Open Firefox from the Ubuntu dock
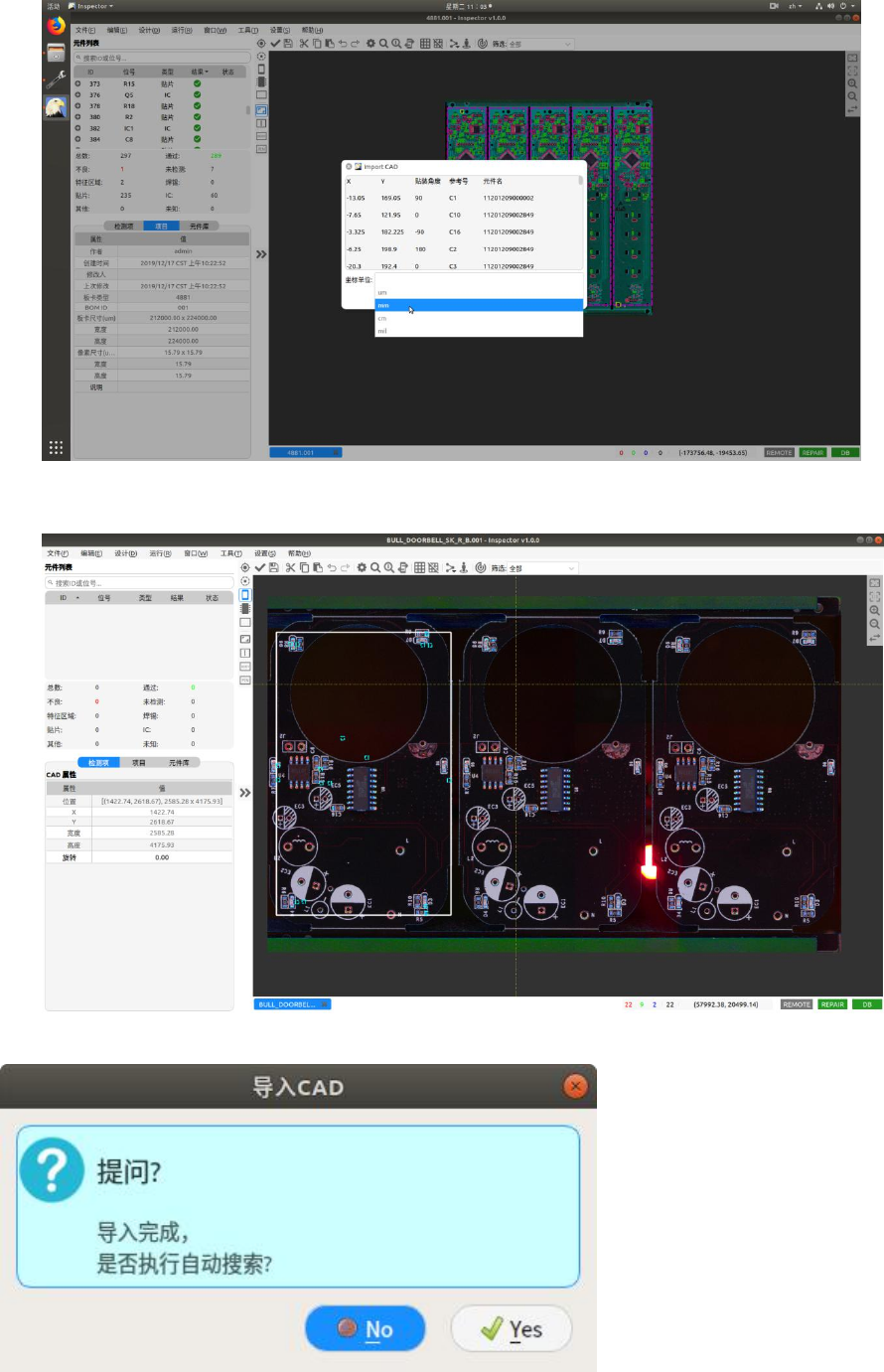This screenshot has height=1372, width=884. click(56, 26)
